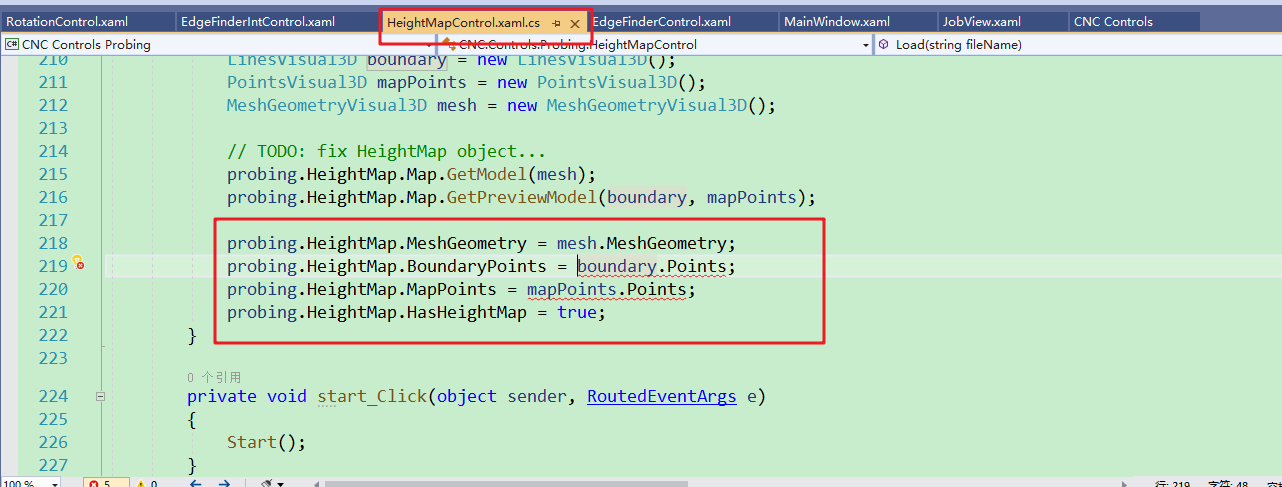This screenshot has height=487, width=1282.
Task: Switch to the RotationControl.xaml tab
Action: [x=84, y=22]
